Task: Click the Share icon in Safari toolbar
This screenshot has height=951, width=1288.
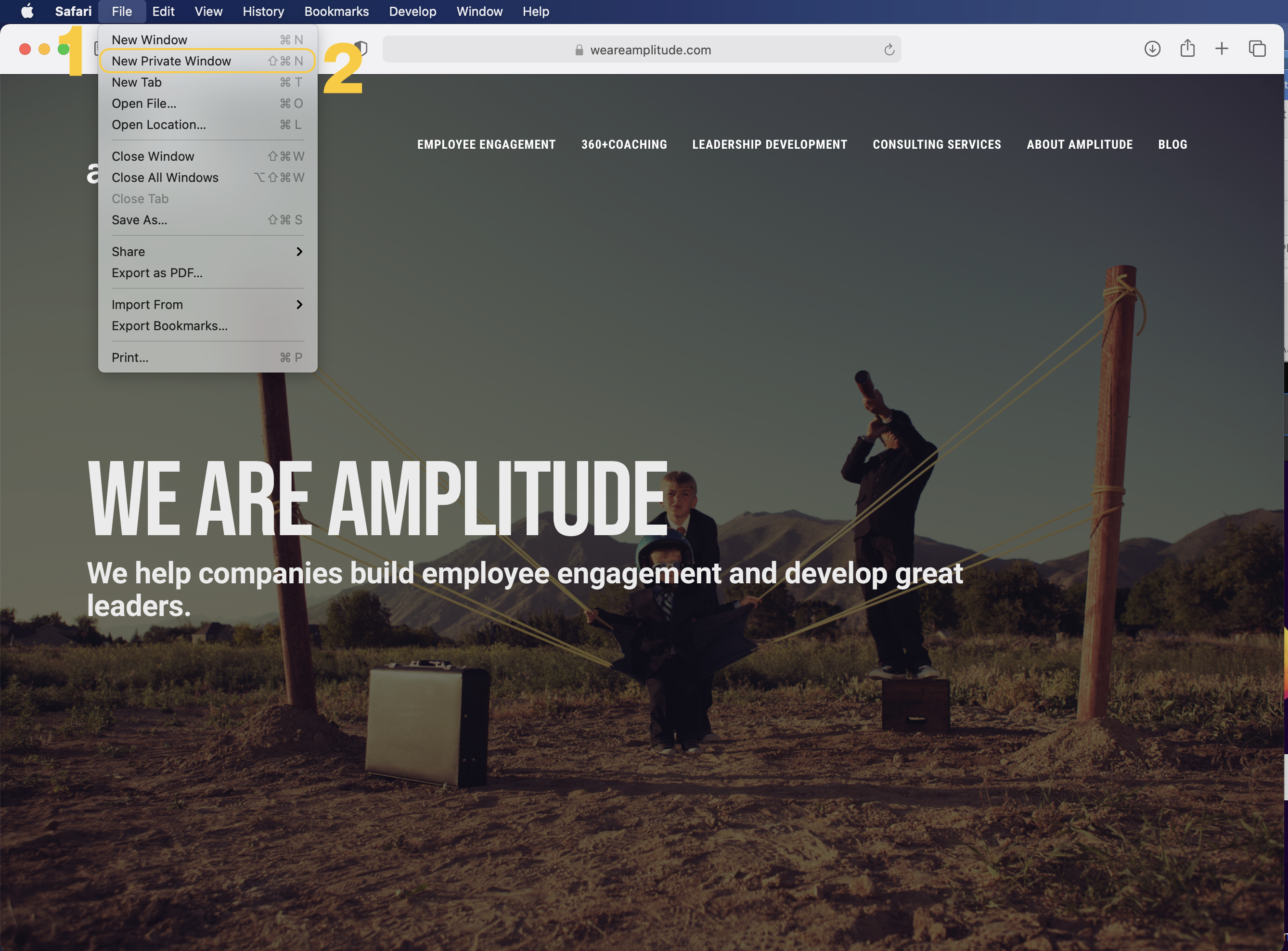Action: pos(1187,48)
